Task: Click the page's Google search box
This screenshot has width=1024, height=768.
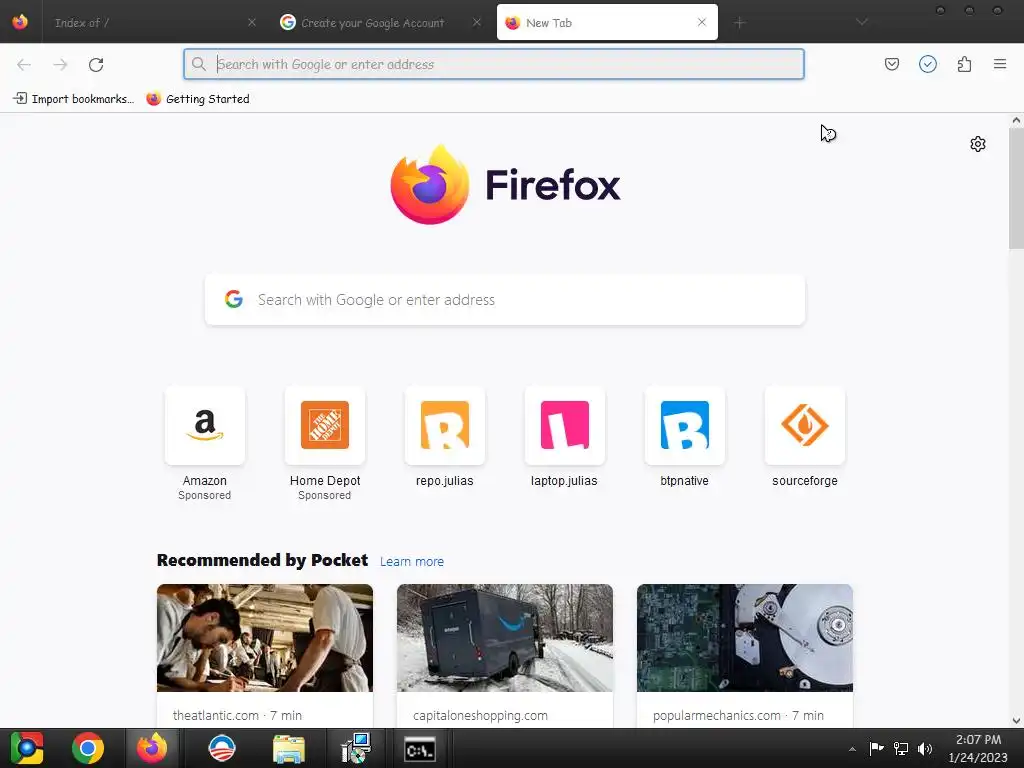Action: [505, 300]
